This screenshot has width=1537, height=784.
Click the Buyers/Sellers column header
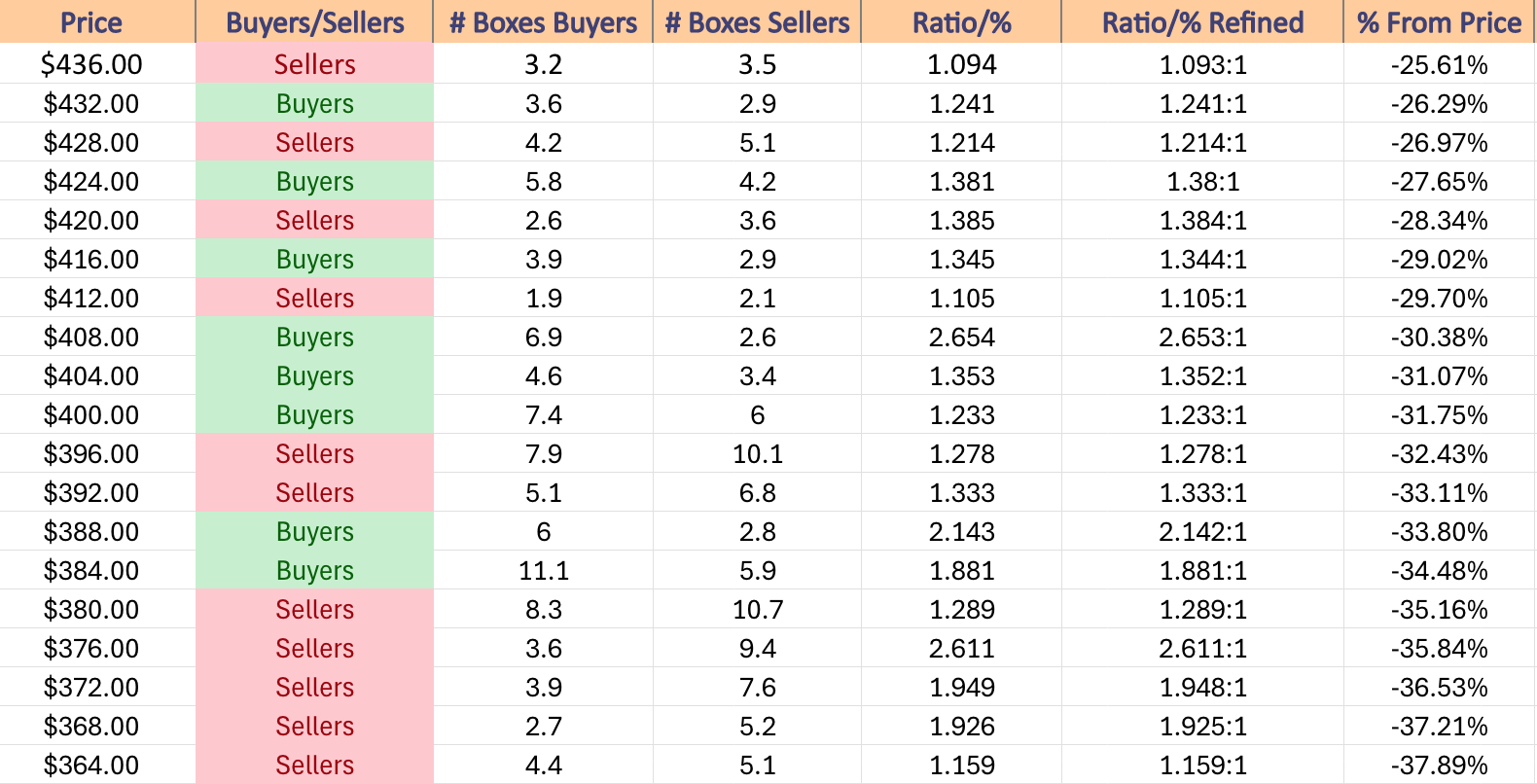point(314,21)
